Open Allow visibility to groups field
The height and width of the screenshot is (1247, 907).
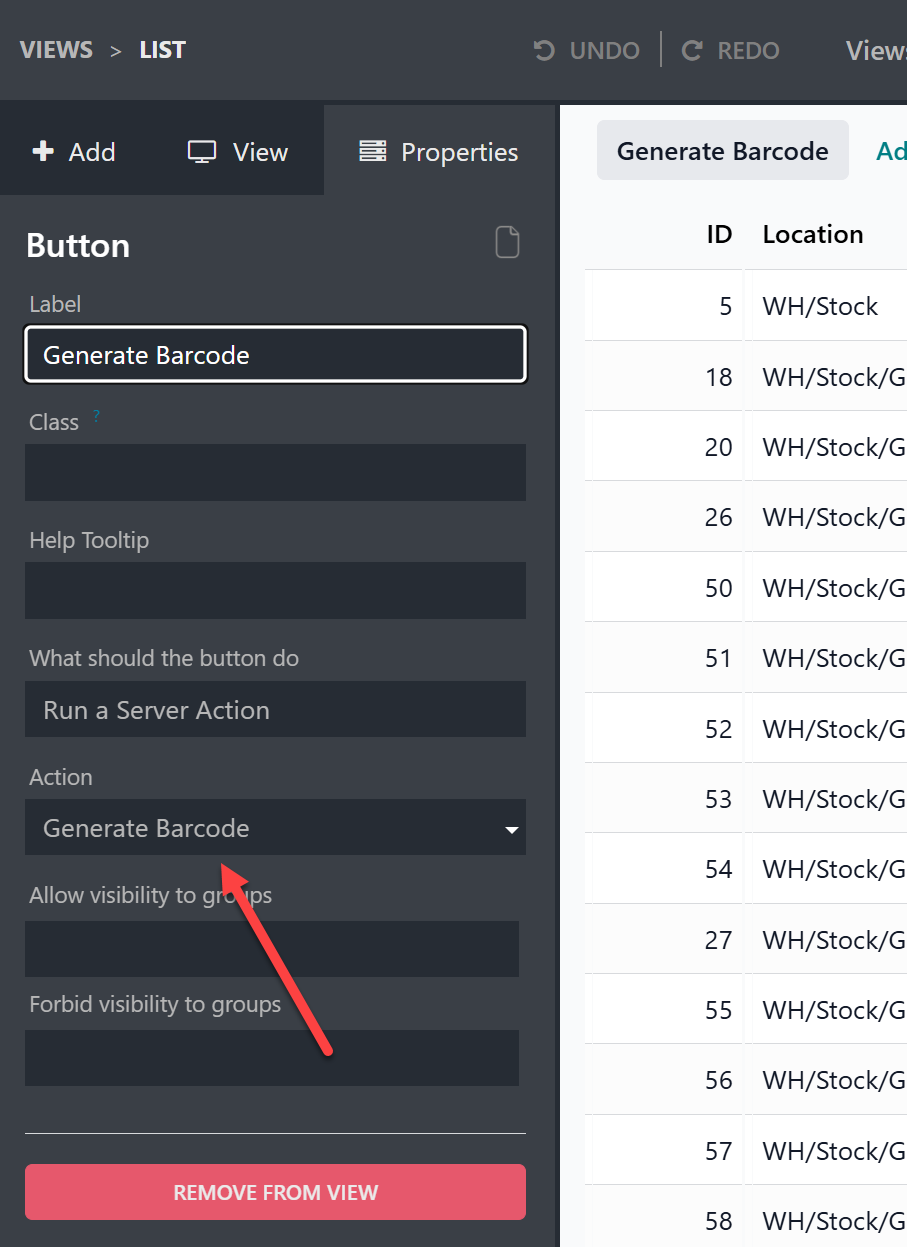pos(272,949)
